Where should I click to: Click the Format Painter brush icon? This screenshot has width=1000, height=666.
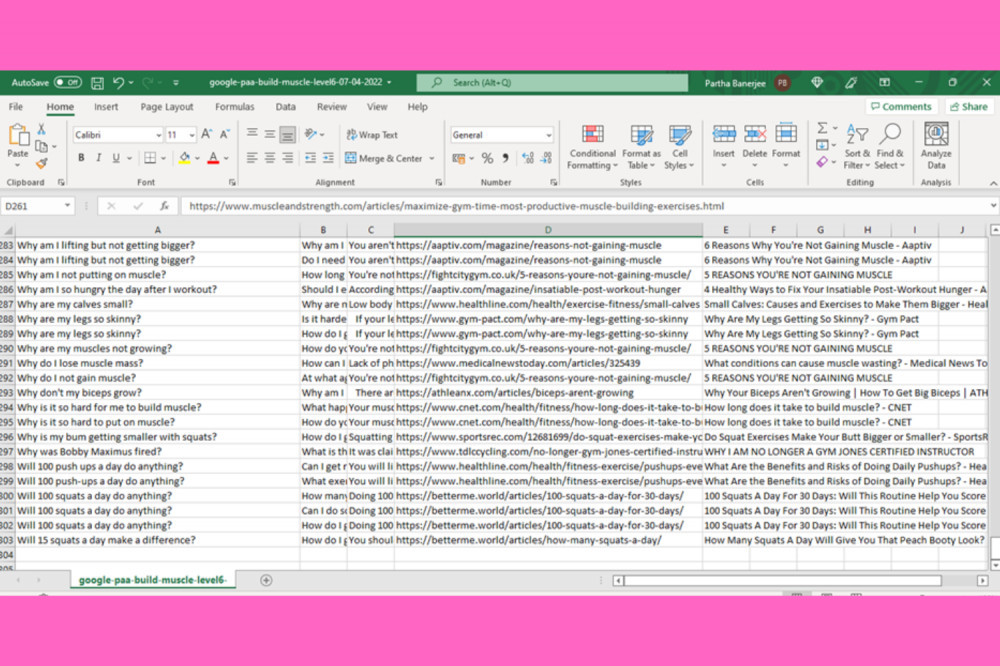coord(41,164)
